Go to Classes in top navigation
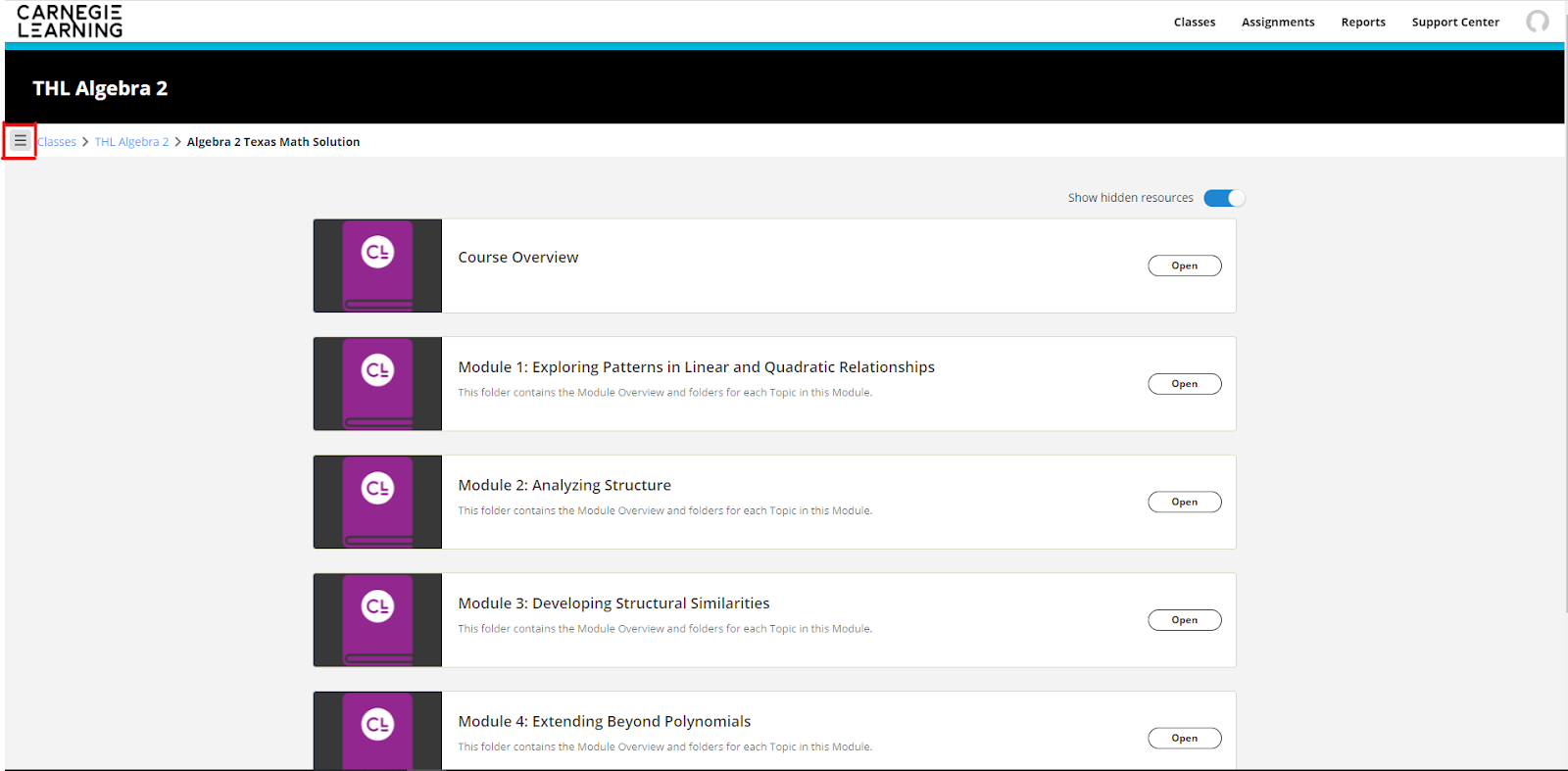 click(x=1195, y=23)
